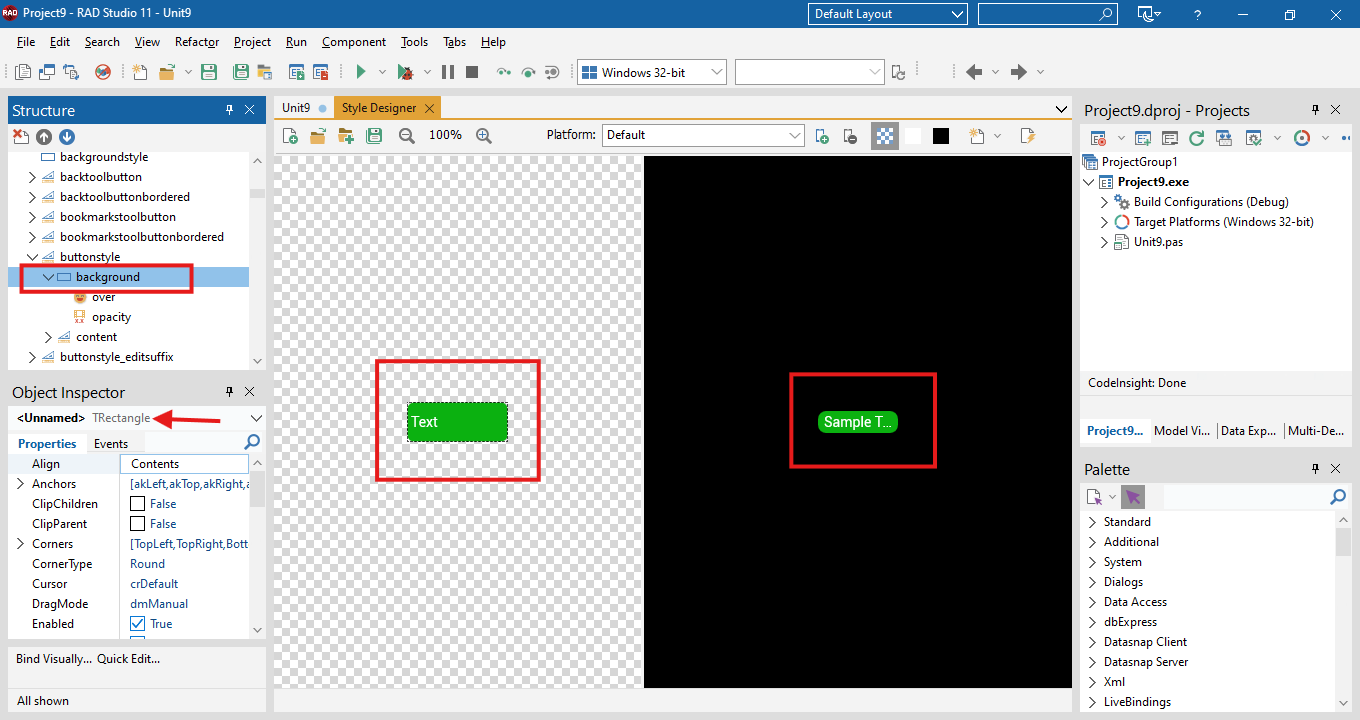Expand the Standard palette category
Image resolution: width=1360 pixels, height=720 pixels.
[x=1092, y=522]
